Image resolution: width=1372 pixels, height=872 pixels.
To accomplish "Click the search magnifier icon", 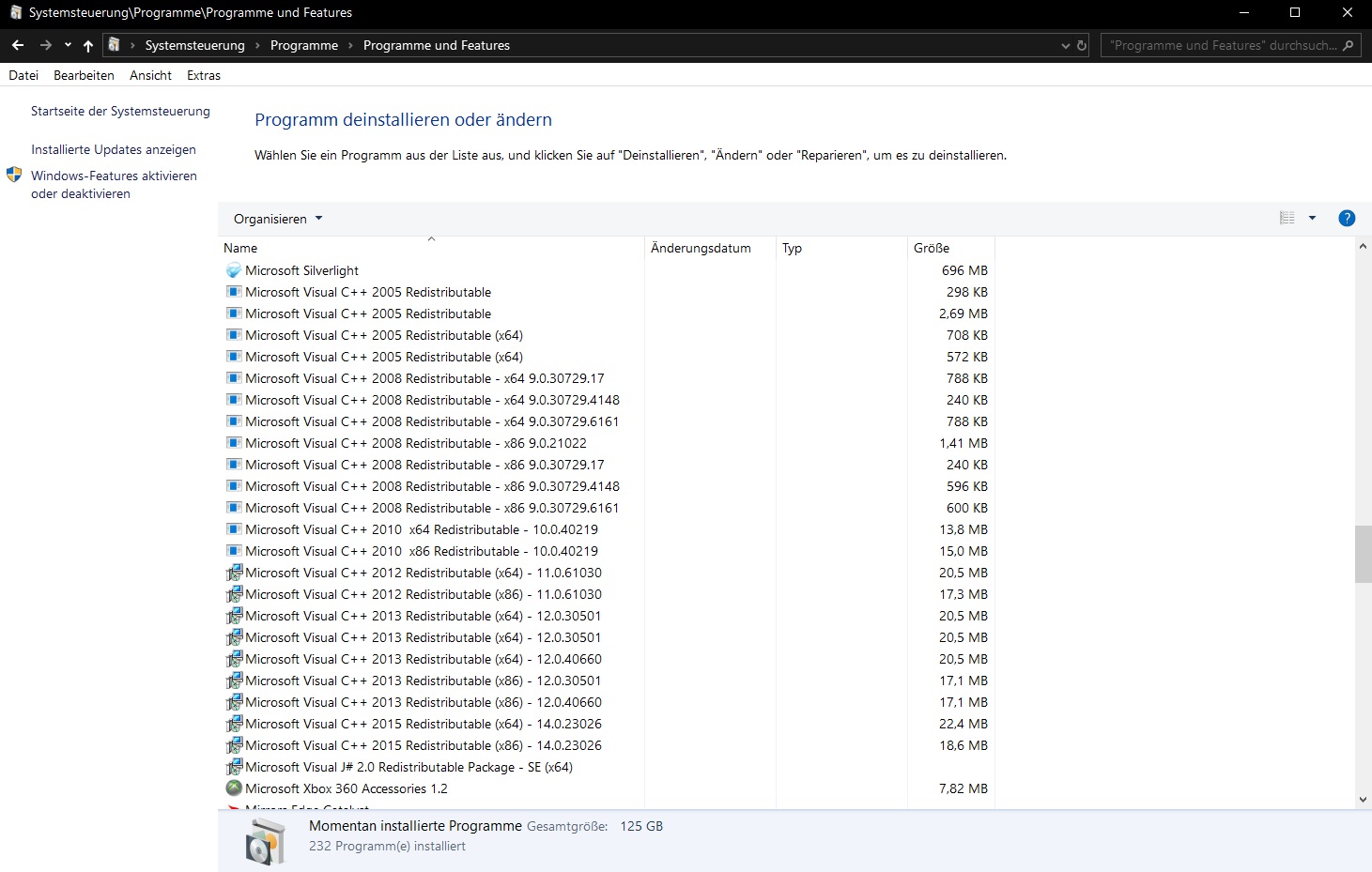I will 1349,45.
